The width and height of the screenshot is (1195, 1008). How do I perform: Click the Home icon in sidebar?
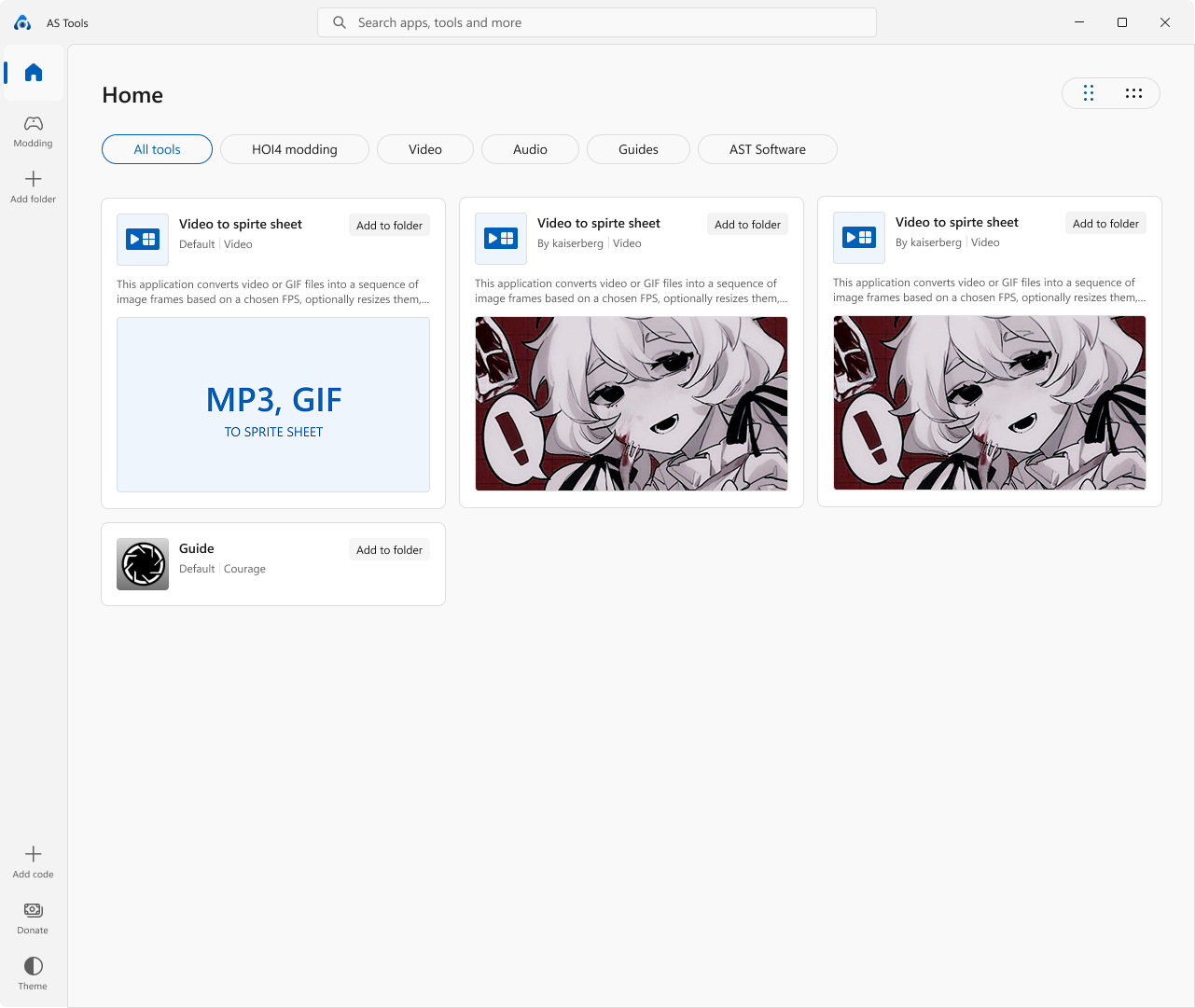tap(34, 73)
